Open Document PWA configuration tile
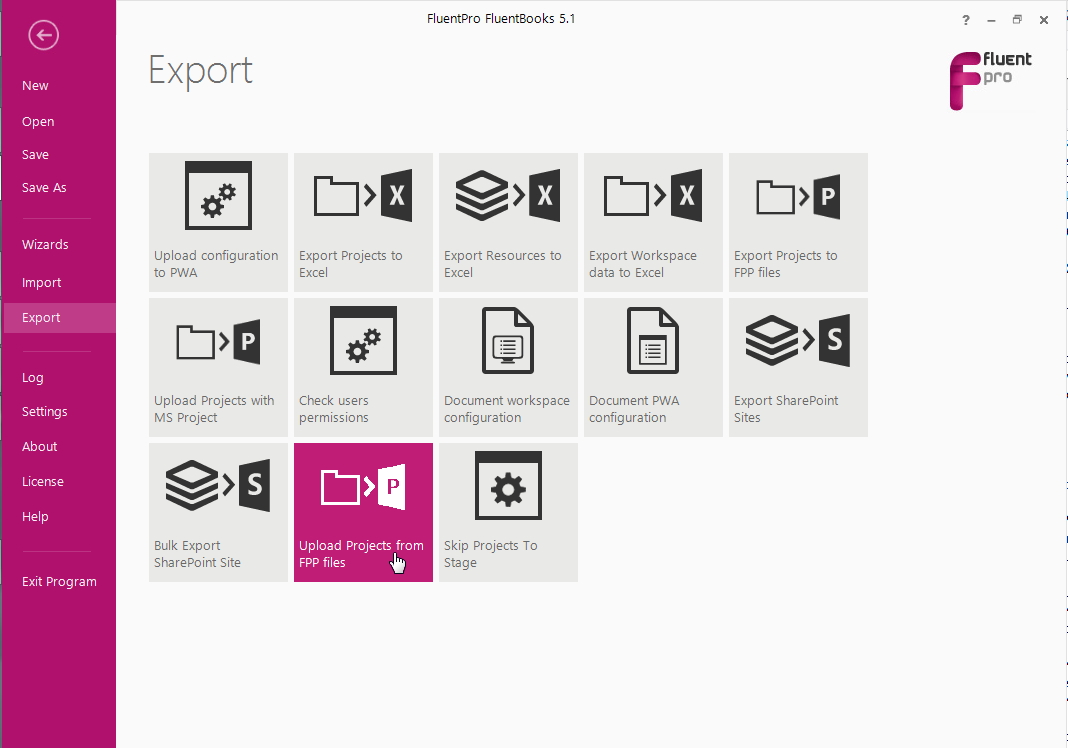 point(654,368)
